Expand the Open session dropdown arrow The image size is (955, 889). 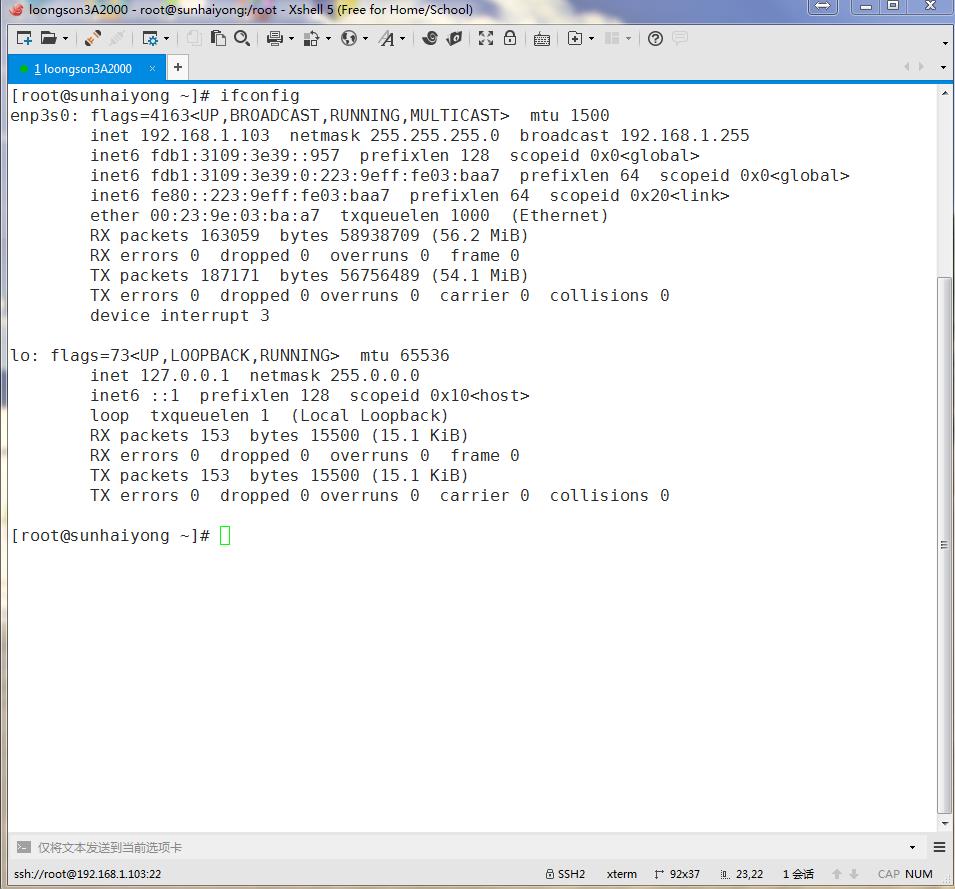(x=66, y=39)
